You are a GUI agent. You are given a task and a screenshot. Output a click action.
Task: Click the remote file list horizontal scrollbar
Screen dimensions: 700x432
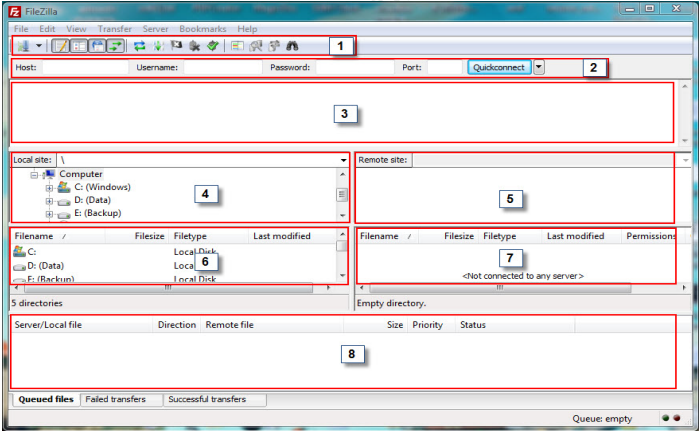click(x=500, y=288)
